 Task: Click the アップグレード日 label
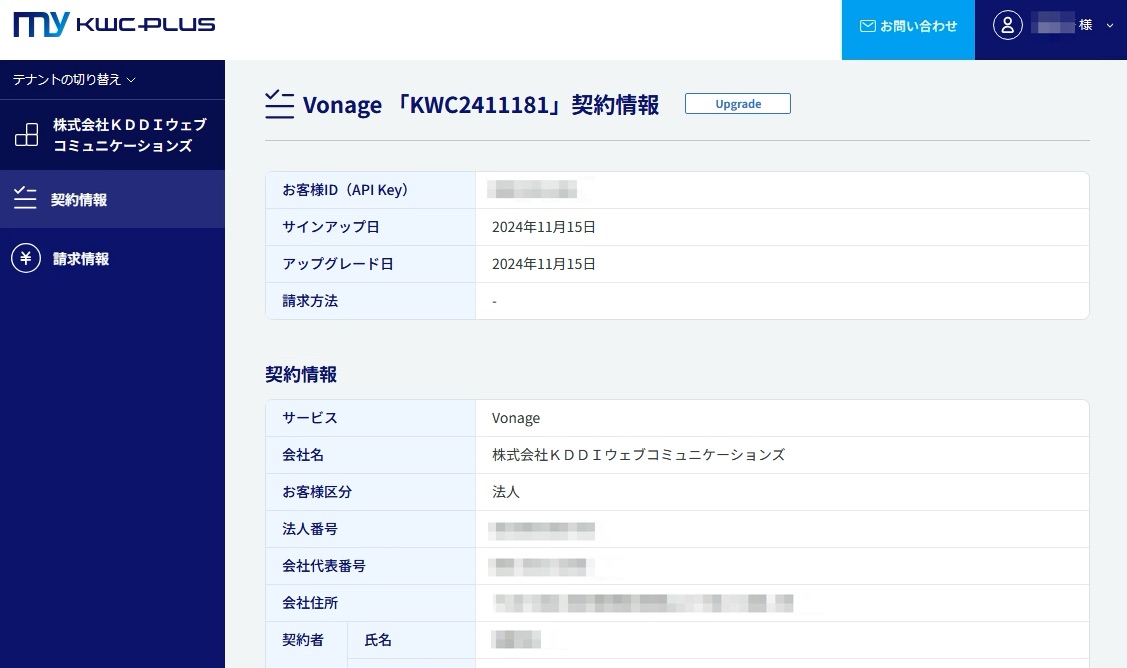(338, 264)
